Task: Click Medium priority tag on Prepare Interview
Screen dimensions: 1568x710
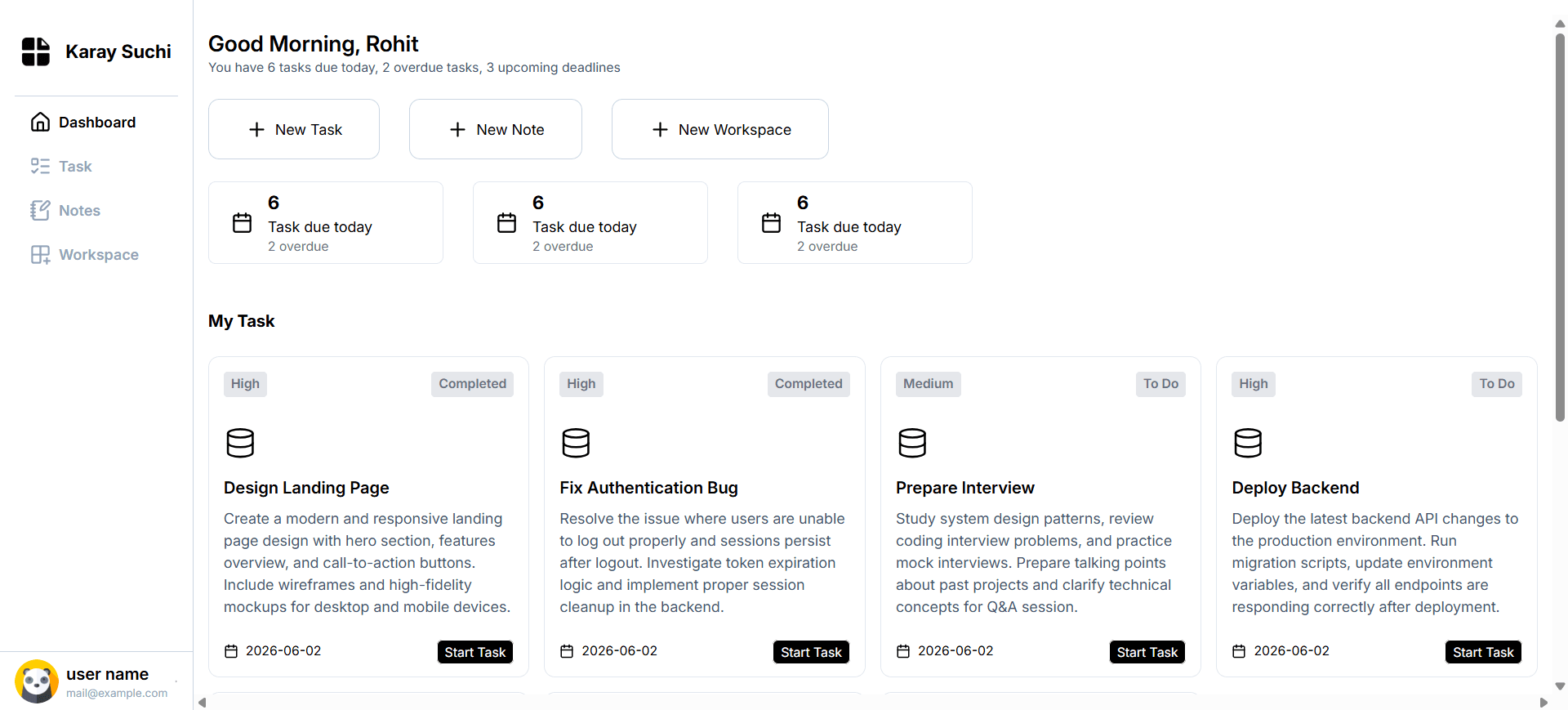Action: [x=929, y=384]
